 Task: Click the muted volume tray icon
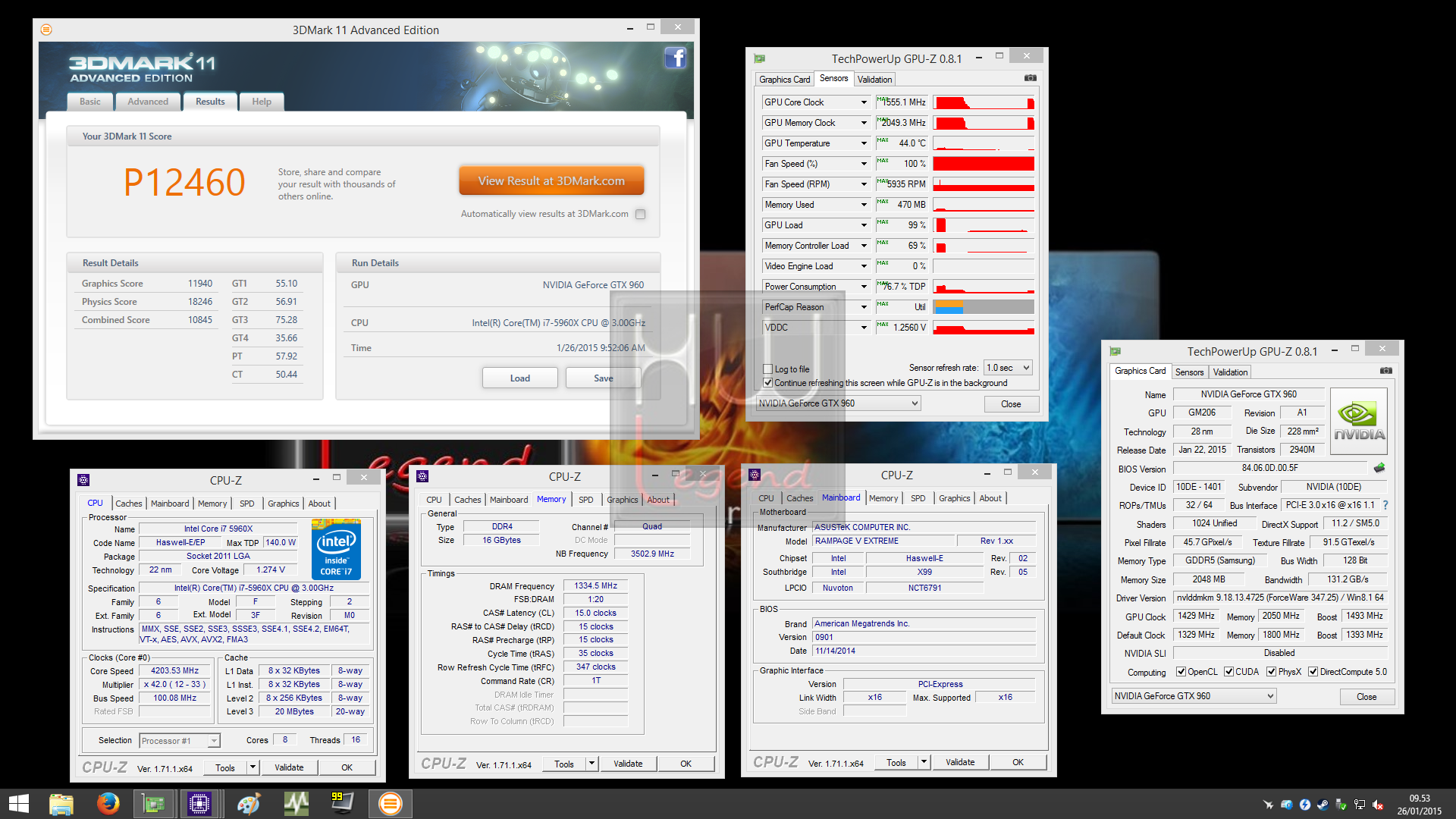(1378, 805)
